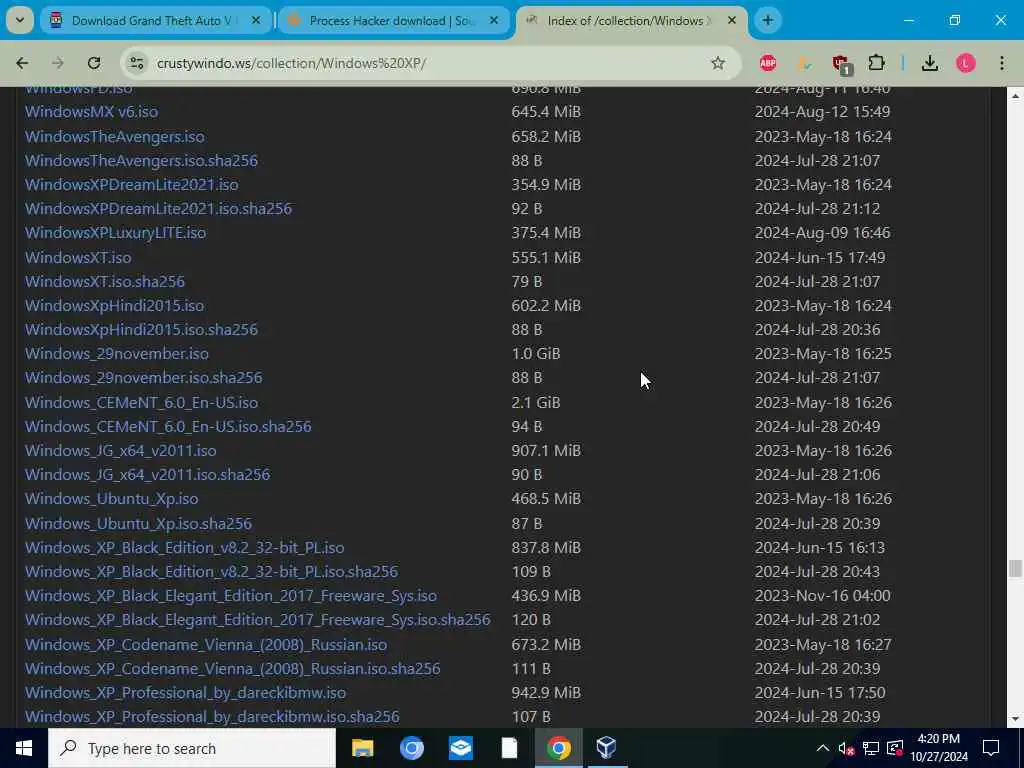
Task: Open Codename_Vienna_(2008)_Russian.iso.sha256 link
Action: coord(233,669)
